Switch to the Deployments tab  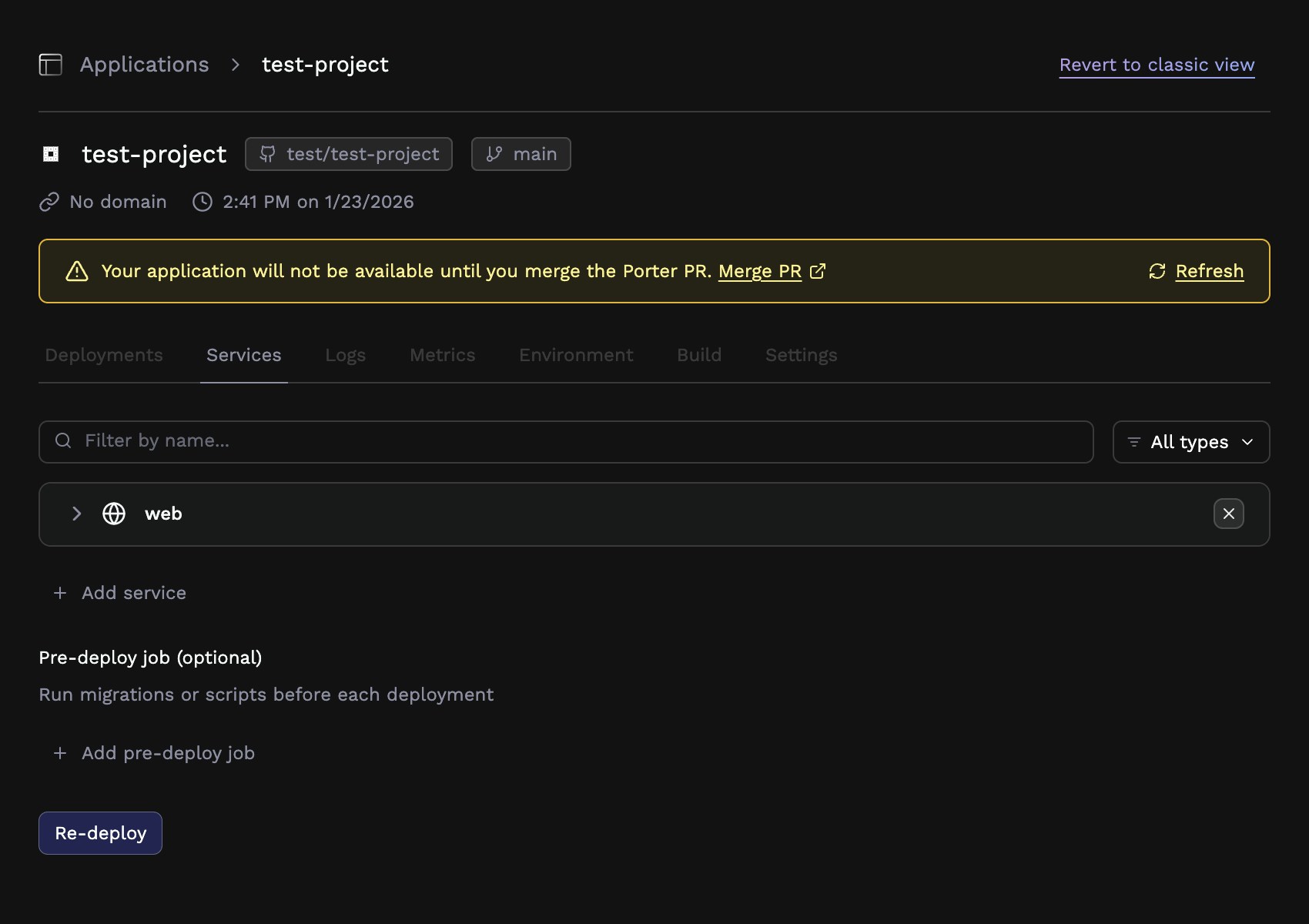[104, 355]
